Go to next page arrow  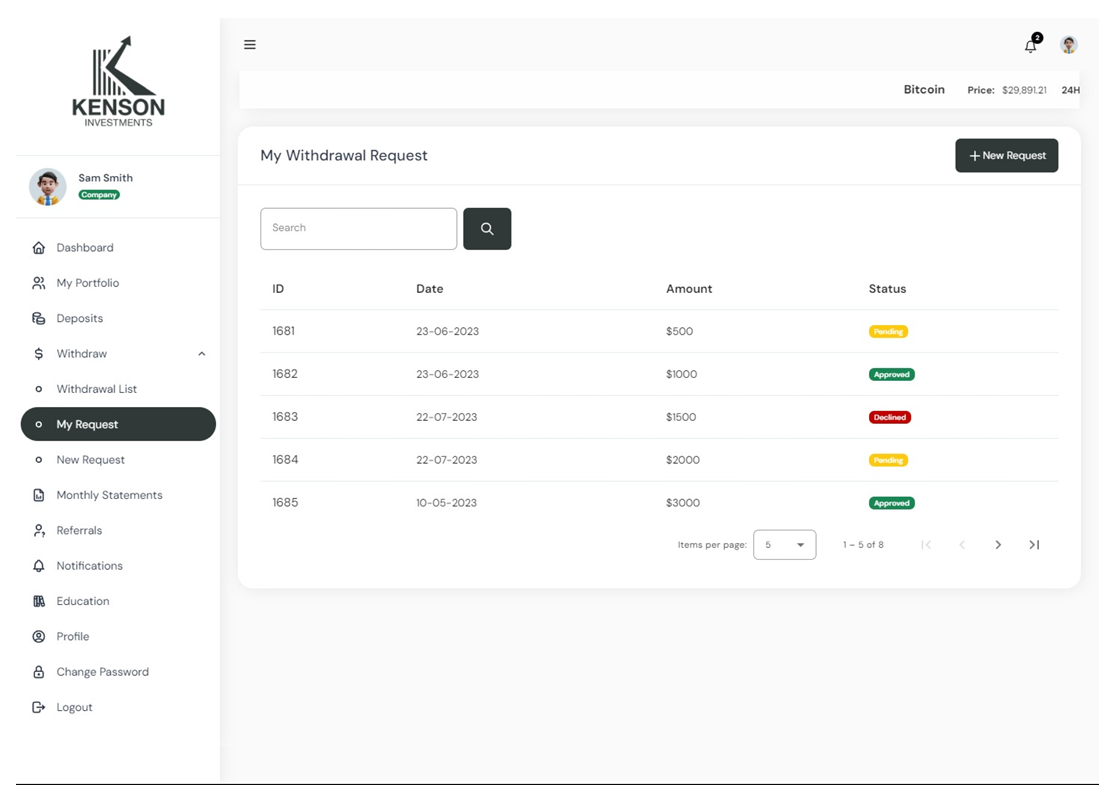(x=998, y=545)
